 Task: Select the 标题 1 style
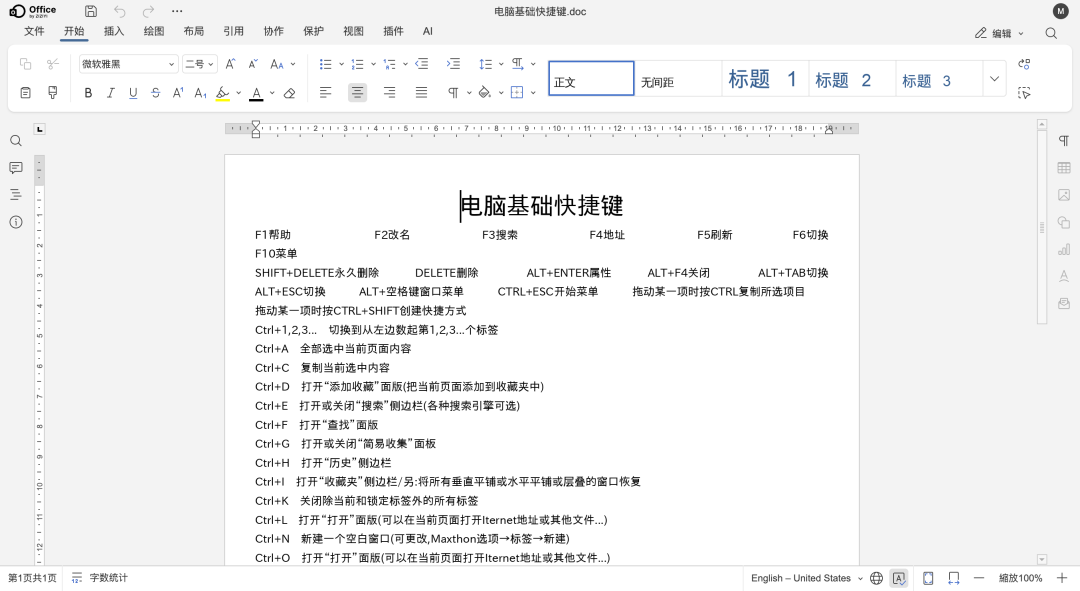point(763,78)
